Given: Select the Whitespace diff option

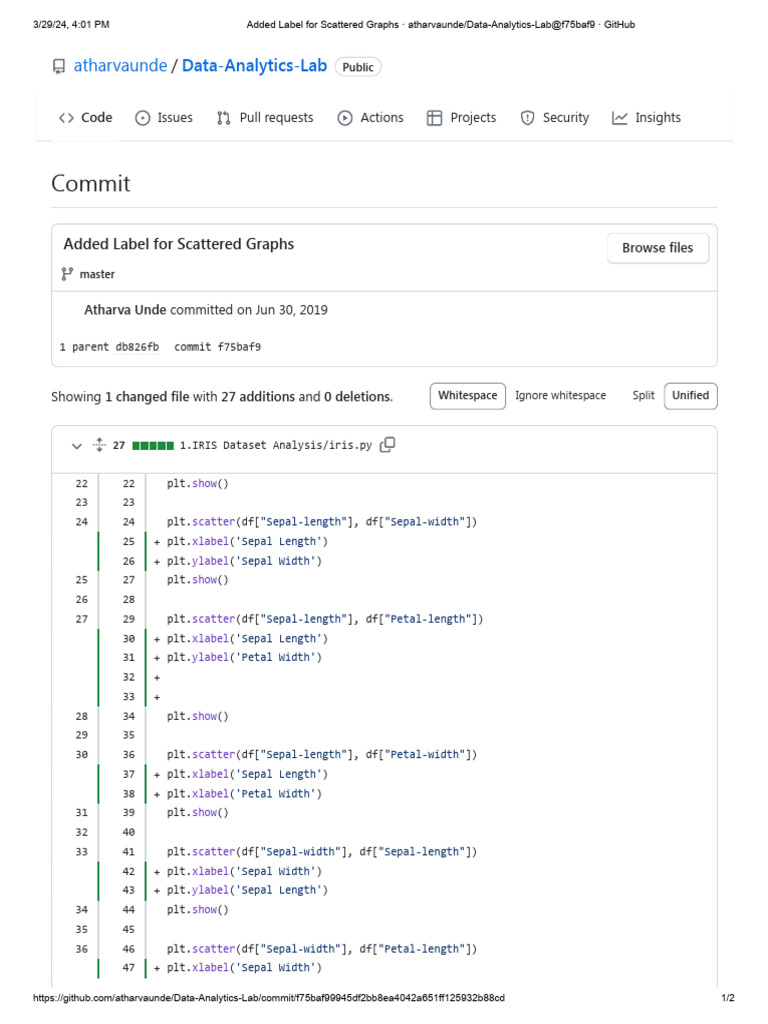Looking at the screenshot, I should (x=468, y=396).
